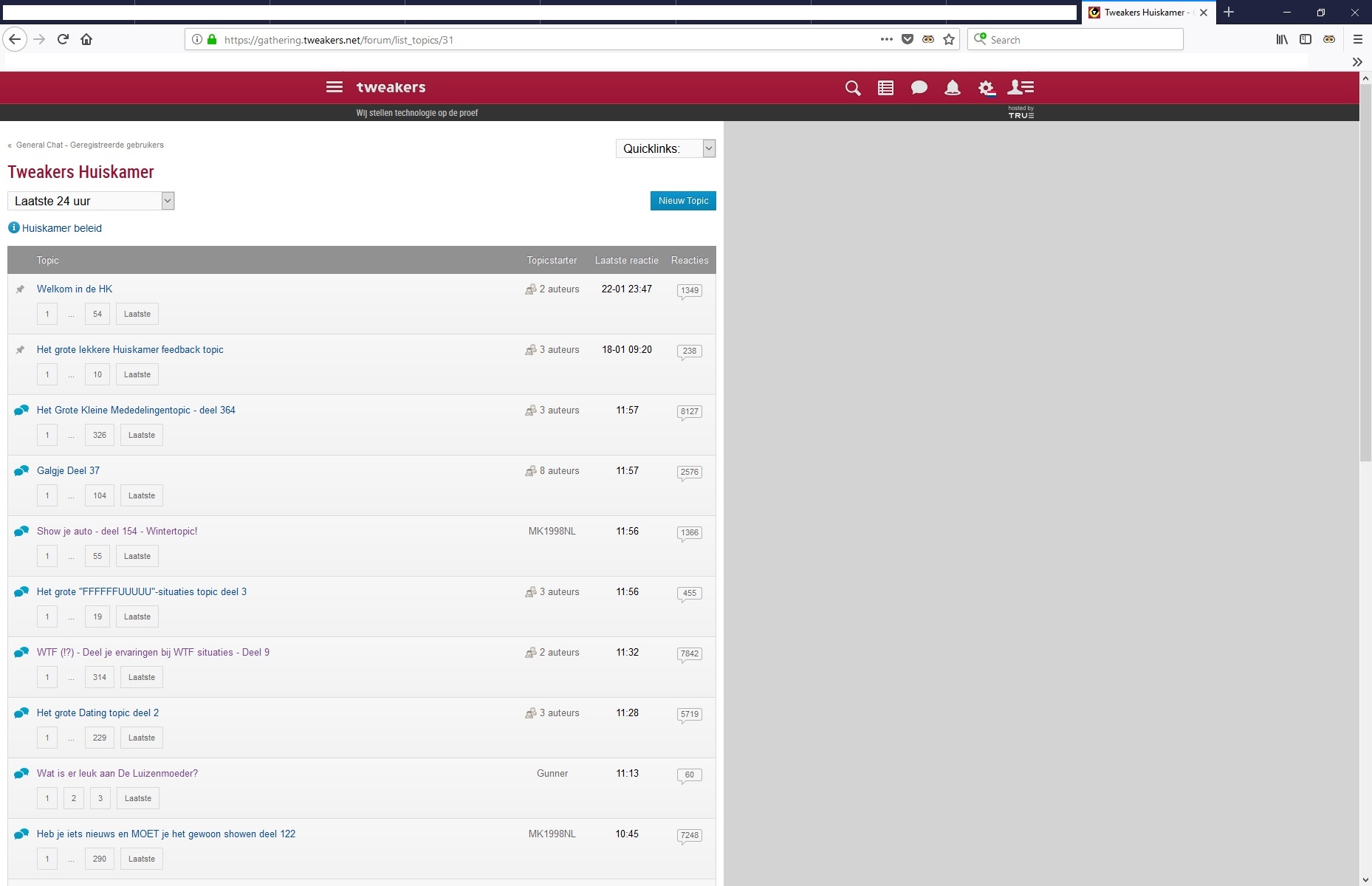Click the Laatste reactie column header
The image size is (1372, 886).
627,260
